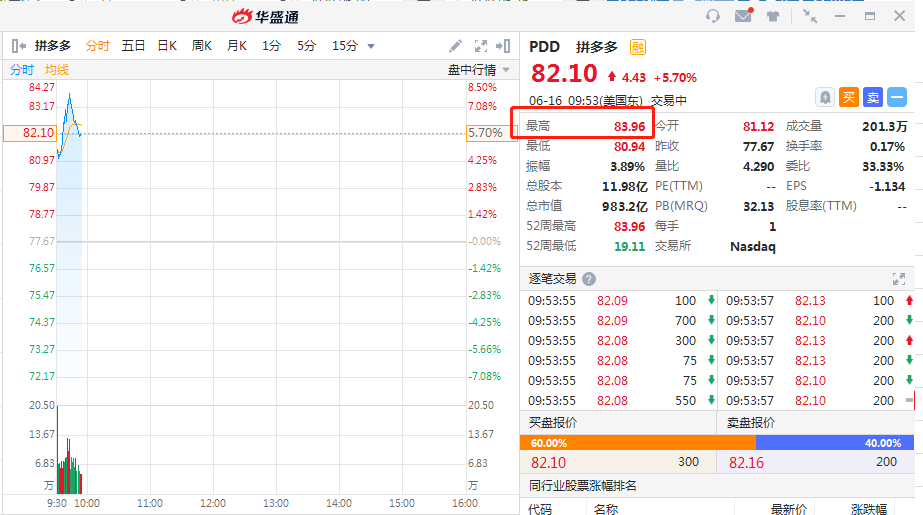Click the orange 60.00% bid ratio bar

pos(637,443)
